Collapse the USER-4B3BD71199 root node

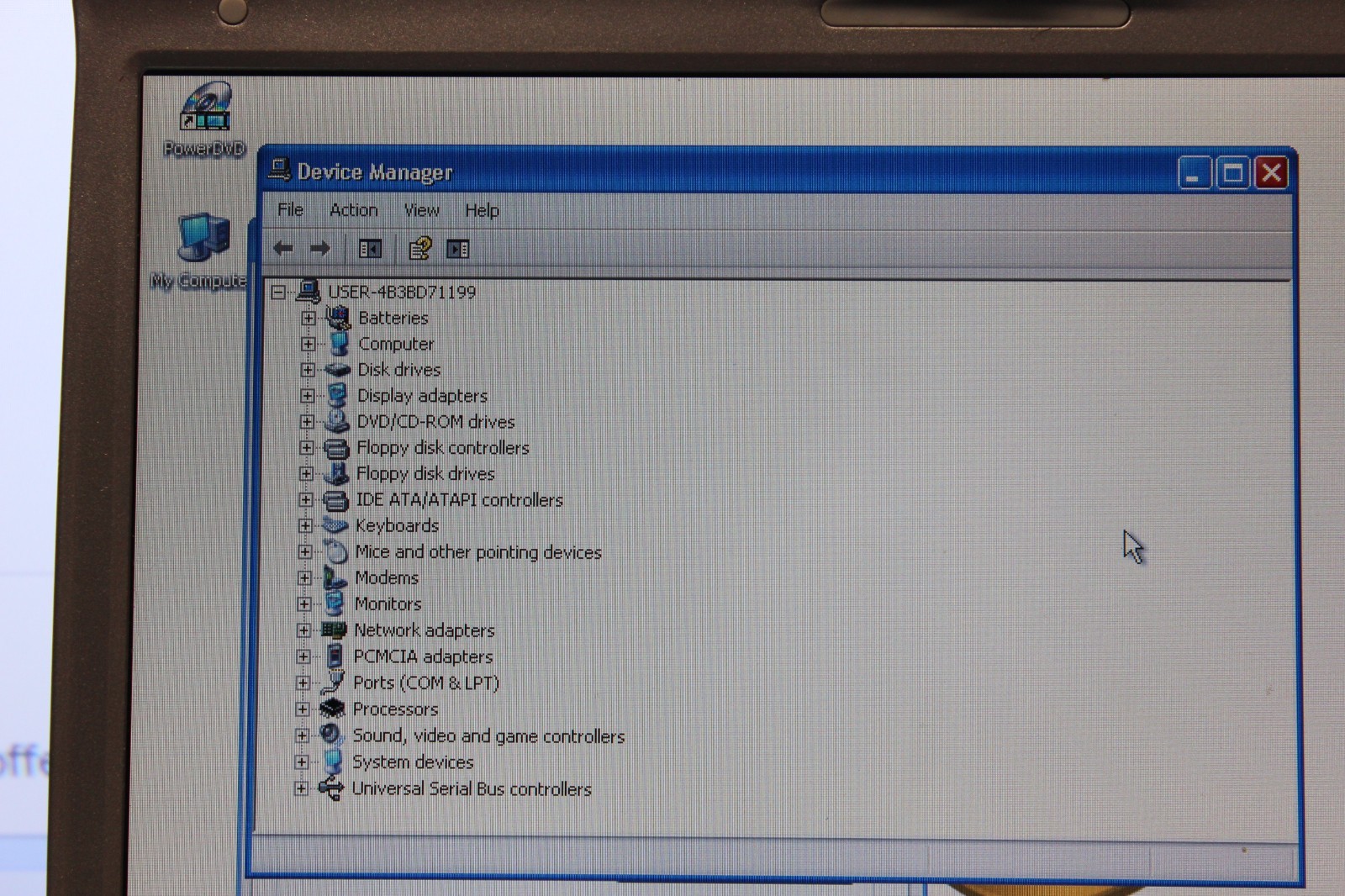(278, 293)
